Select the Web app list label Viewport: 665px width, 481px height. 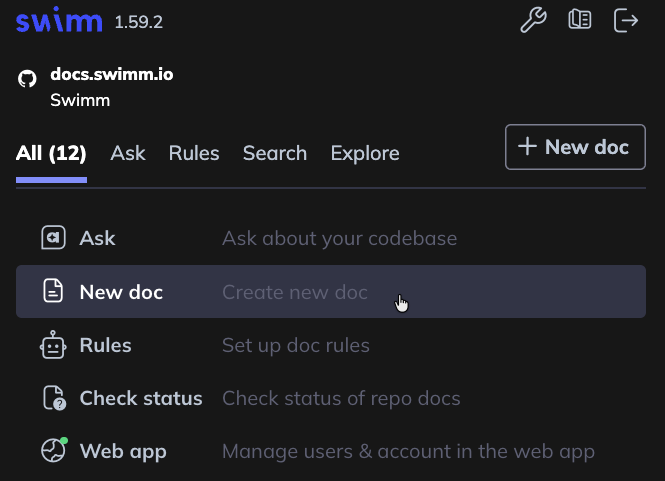(123, 451)
